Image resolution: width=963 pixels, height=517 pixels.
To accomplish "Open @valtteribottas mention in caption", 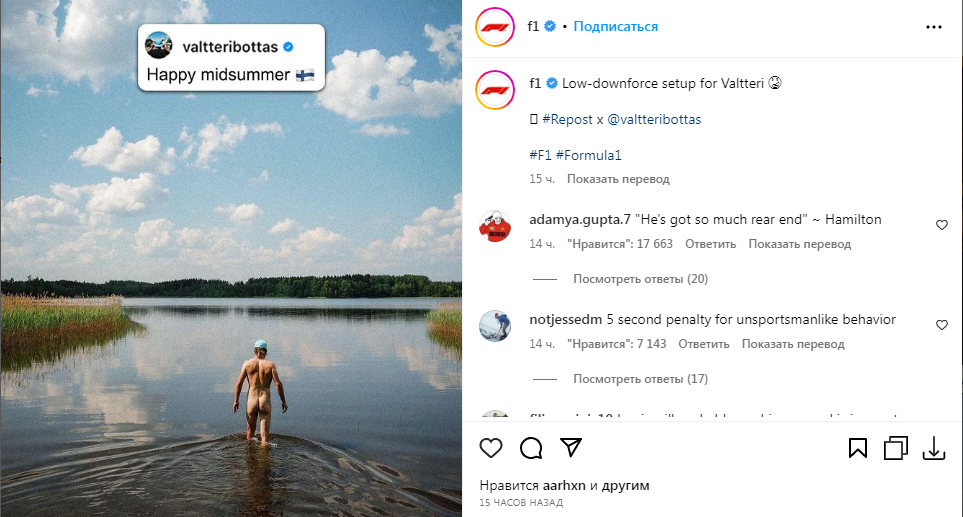I will [654, 119].
